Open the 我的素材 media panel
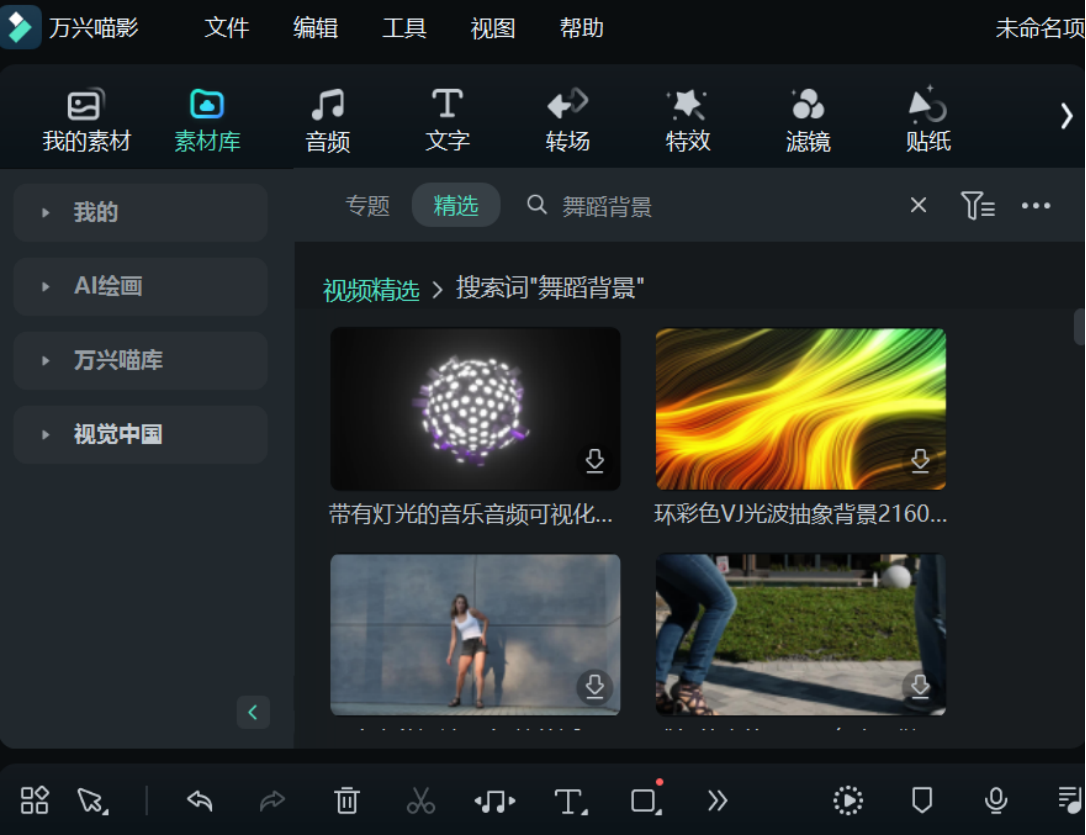1086x835 pixels. click(x=87, y=121)
